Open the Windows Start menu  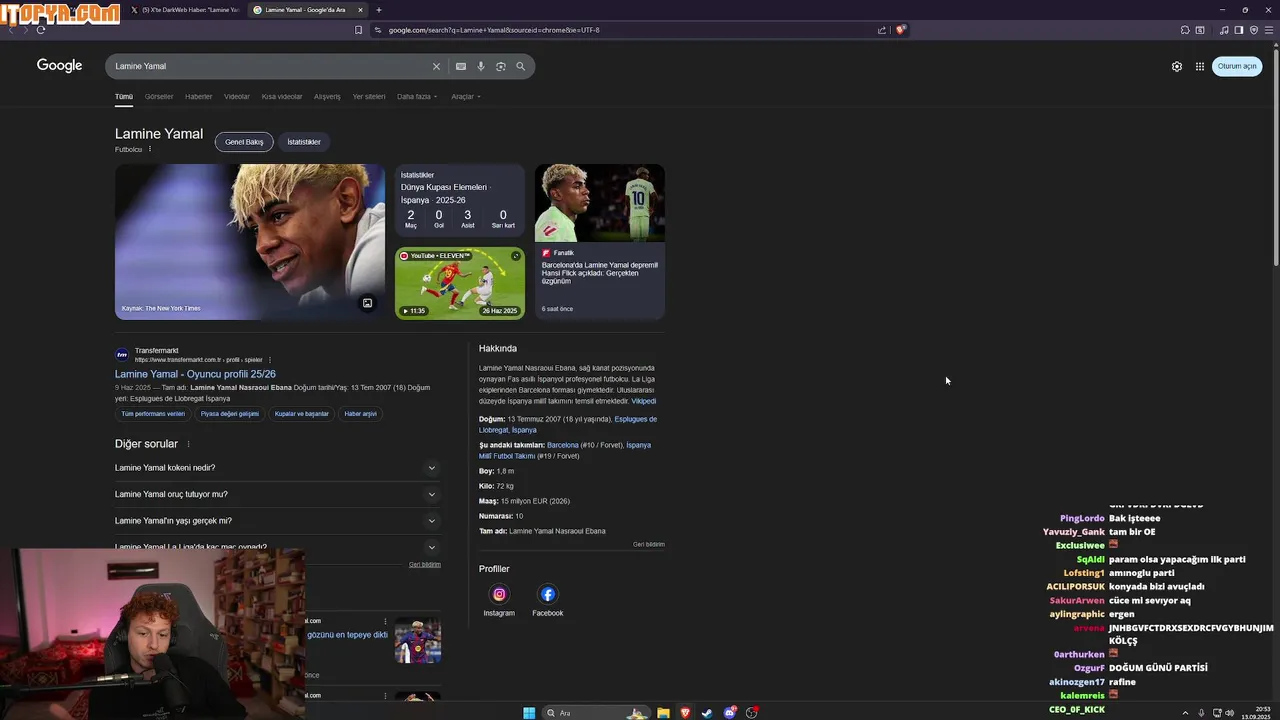pos(529,713)
